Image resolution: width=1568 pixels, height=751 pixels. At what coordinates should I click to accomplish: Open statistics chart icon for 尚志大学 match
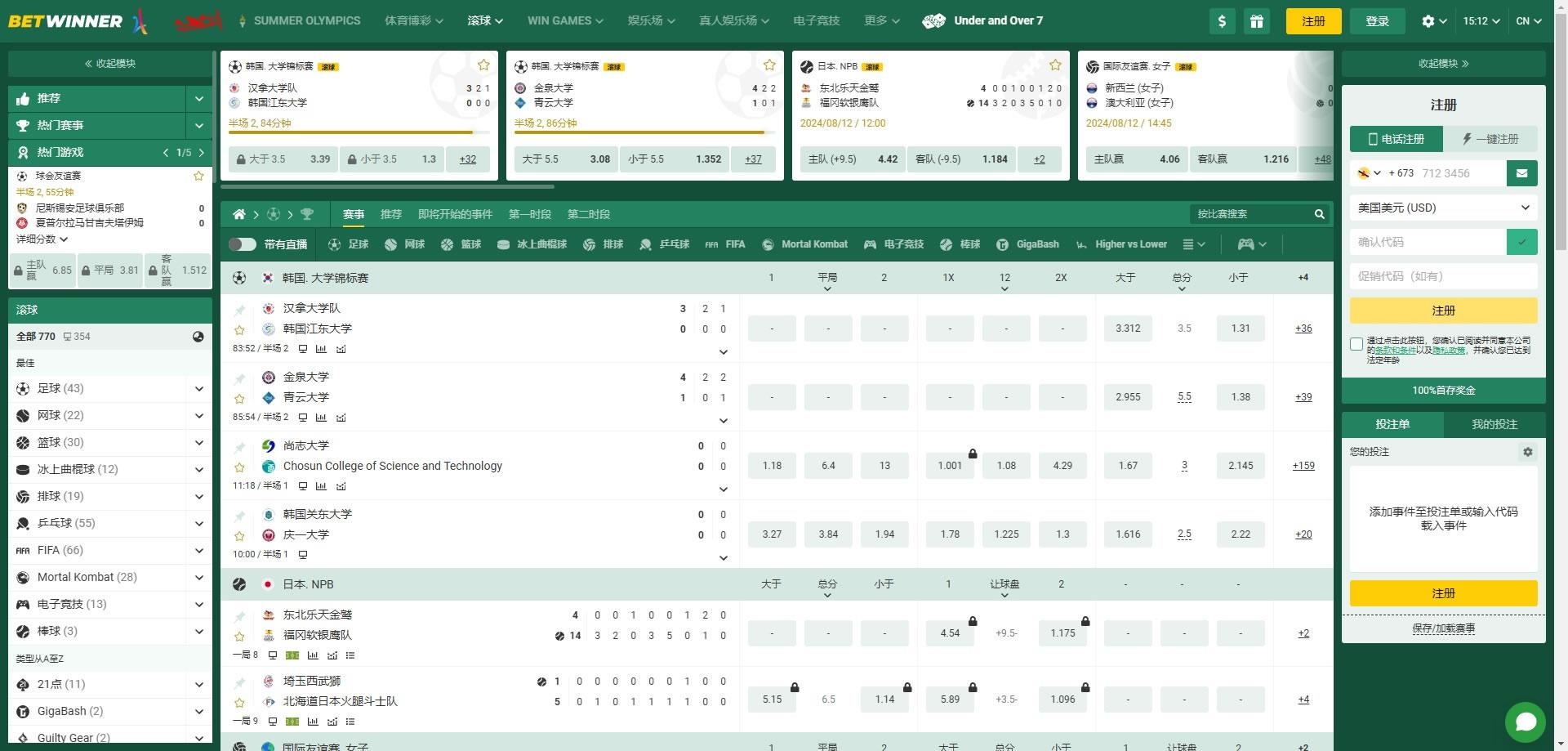point(321,486)
